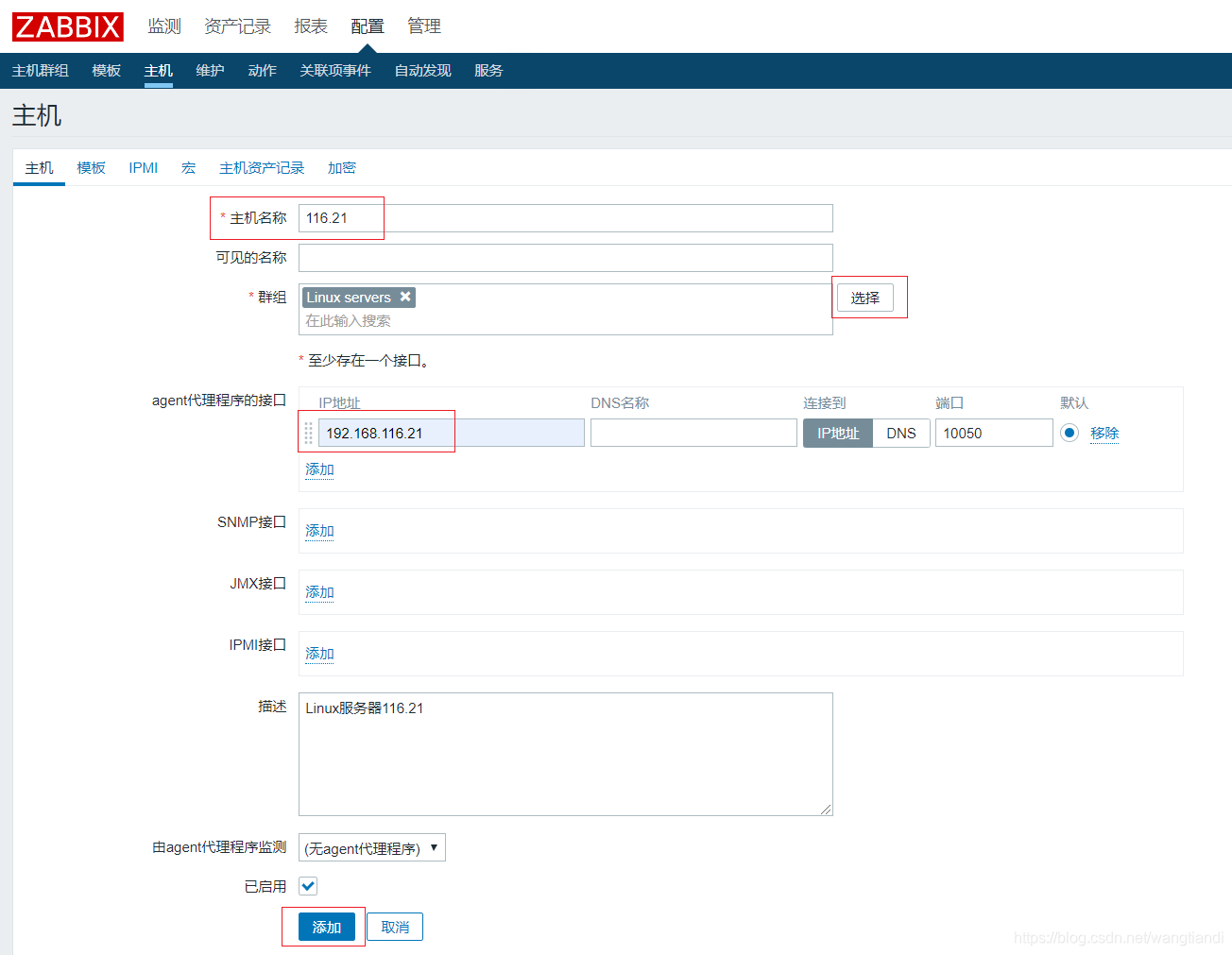Click 添加 for IPMI接口
Screen dimensions: 1232x955
319,654
